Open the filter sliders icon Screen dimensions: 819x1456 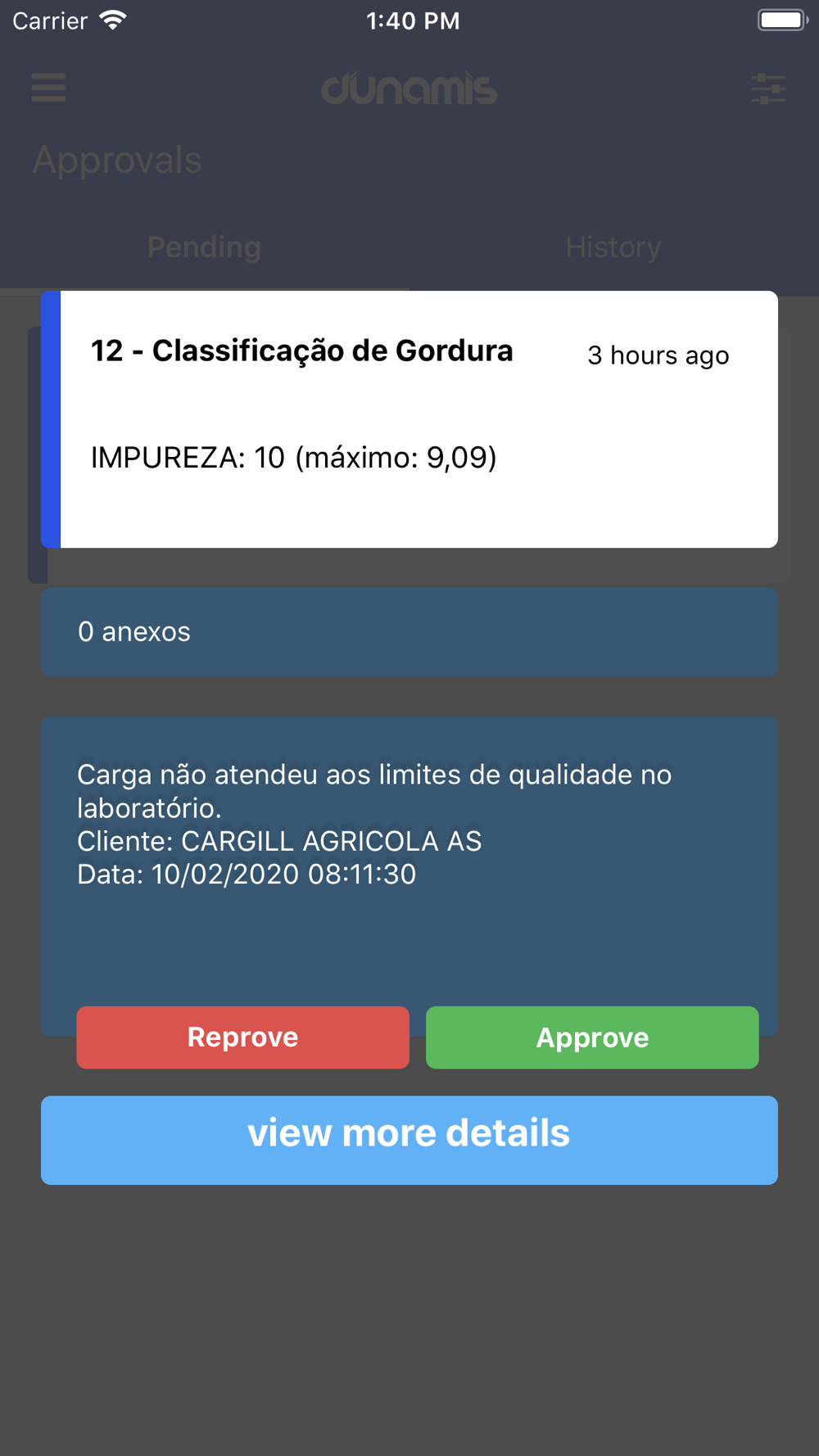pyautogui.click(x=768, y=88)
